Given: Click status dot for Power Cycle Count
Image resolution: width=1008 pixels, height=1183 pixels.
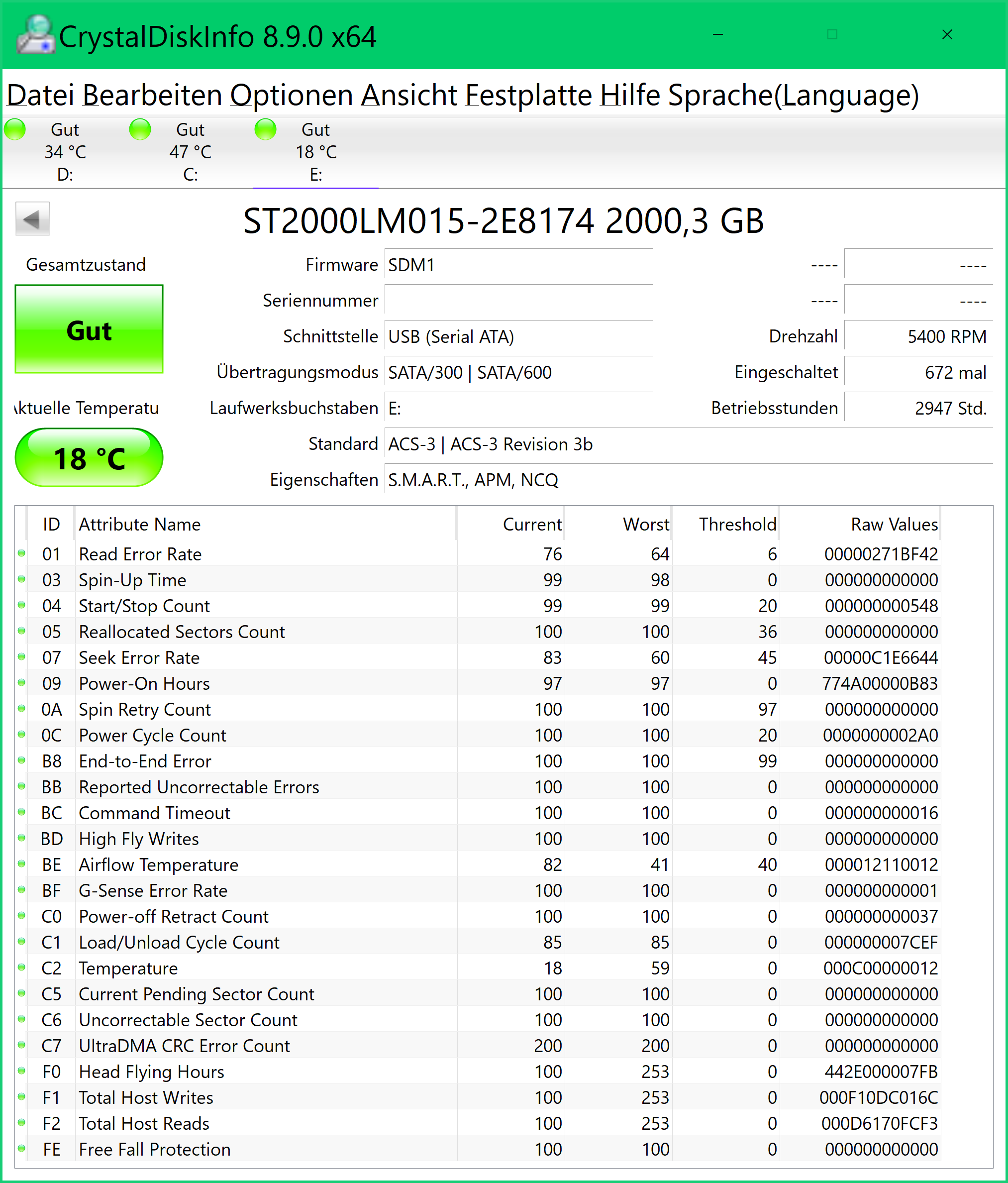Looking at the screenshot, I should coord(22,734).
